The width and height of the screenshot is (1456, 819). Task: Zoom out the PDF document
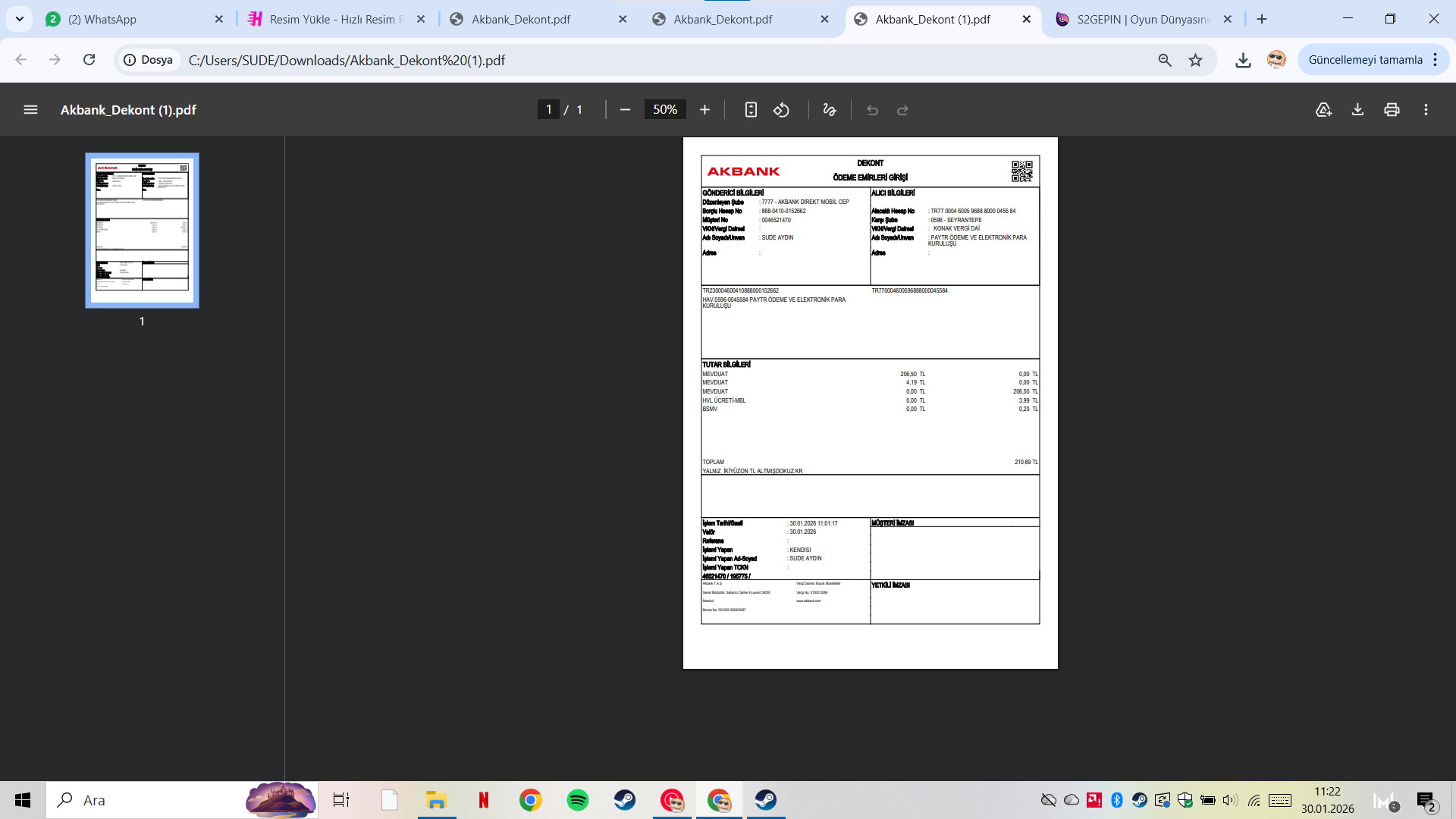625,110
